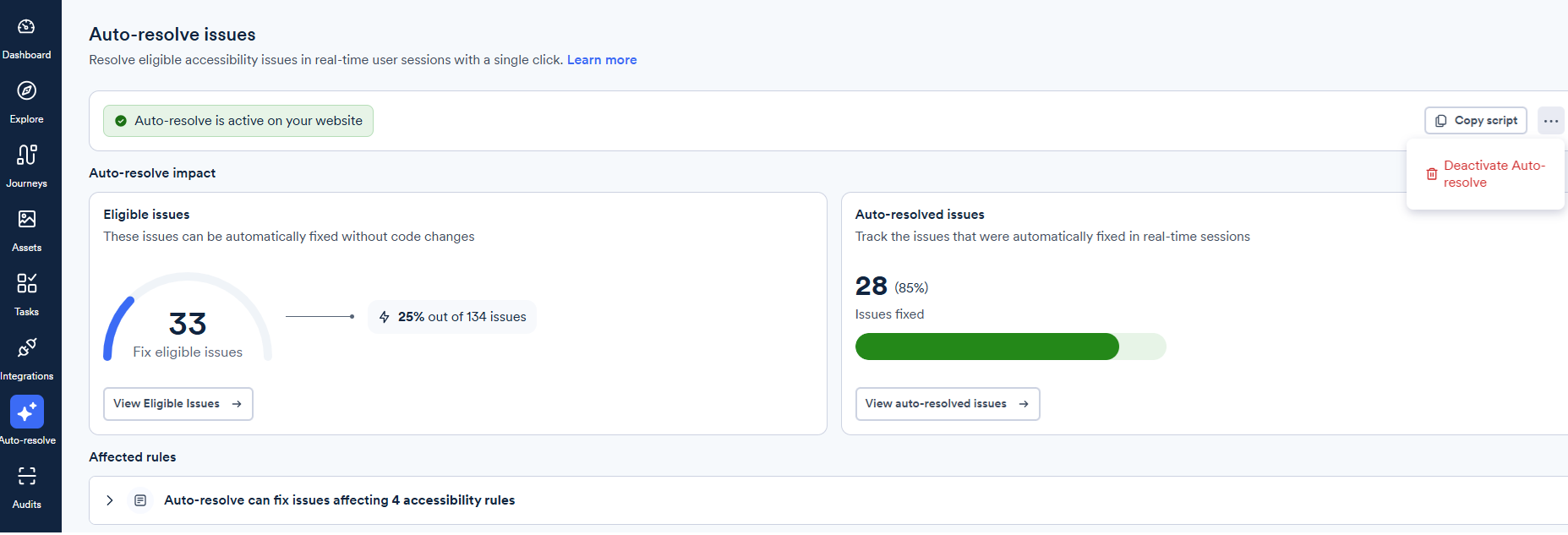The image size is (1568, 535).
Task: Choose Deactivate Auto-resolve menu item
Action: [x=1485, y=174]
